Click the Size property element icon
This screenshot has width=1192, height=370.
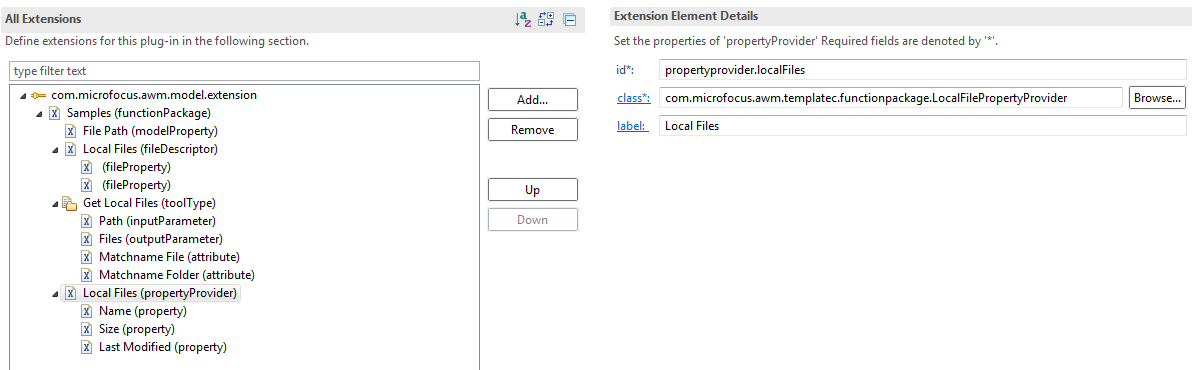[87, 329]
